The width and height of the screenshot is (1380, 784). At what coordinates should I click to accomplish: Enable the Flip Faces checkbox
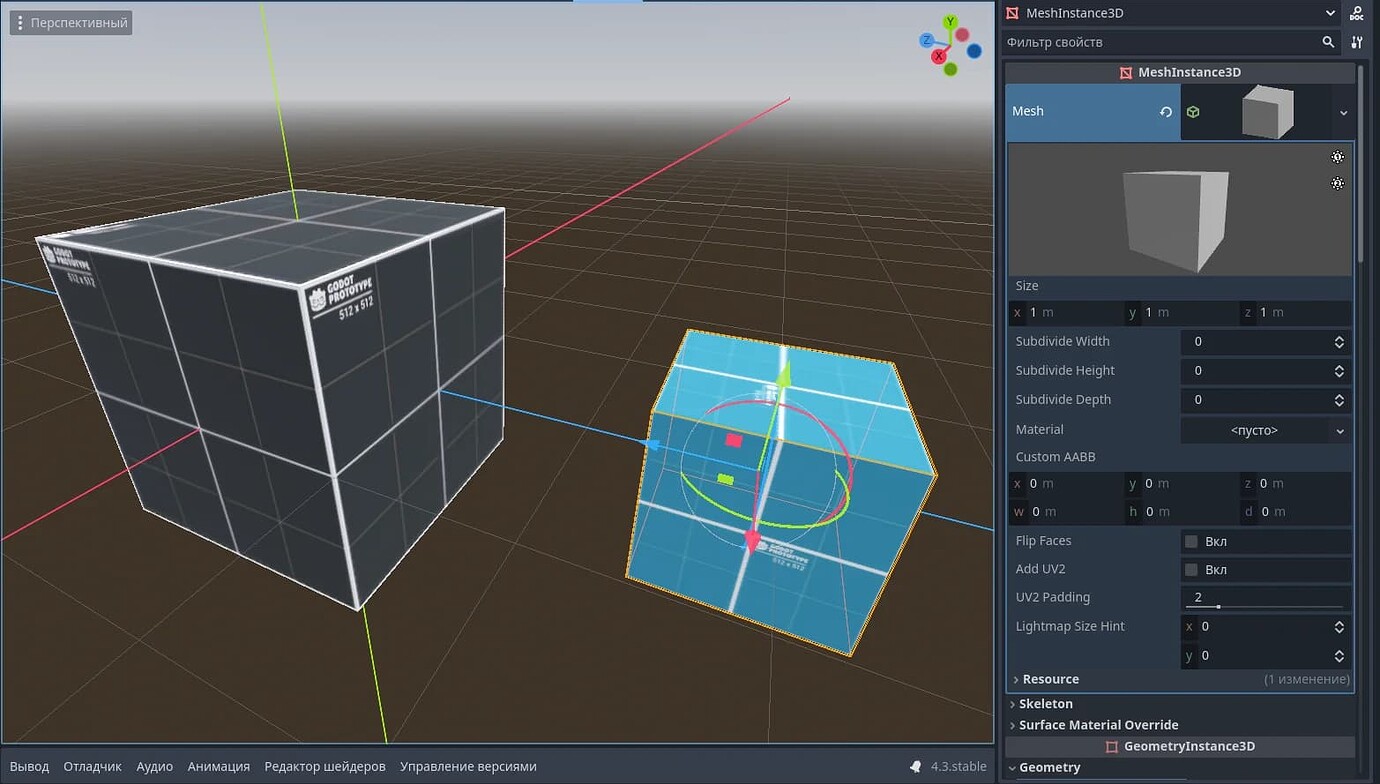[1191, 542]
